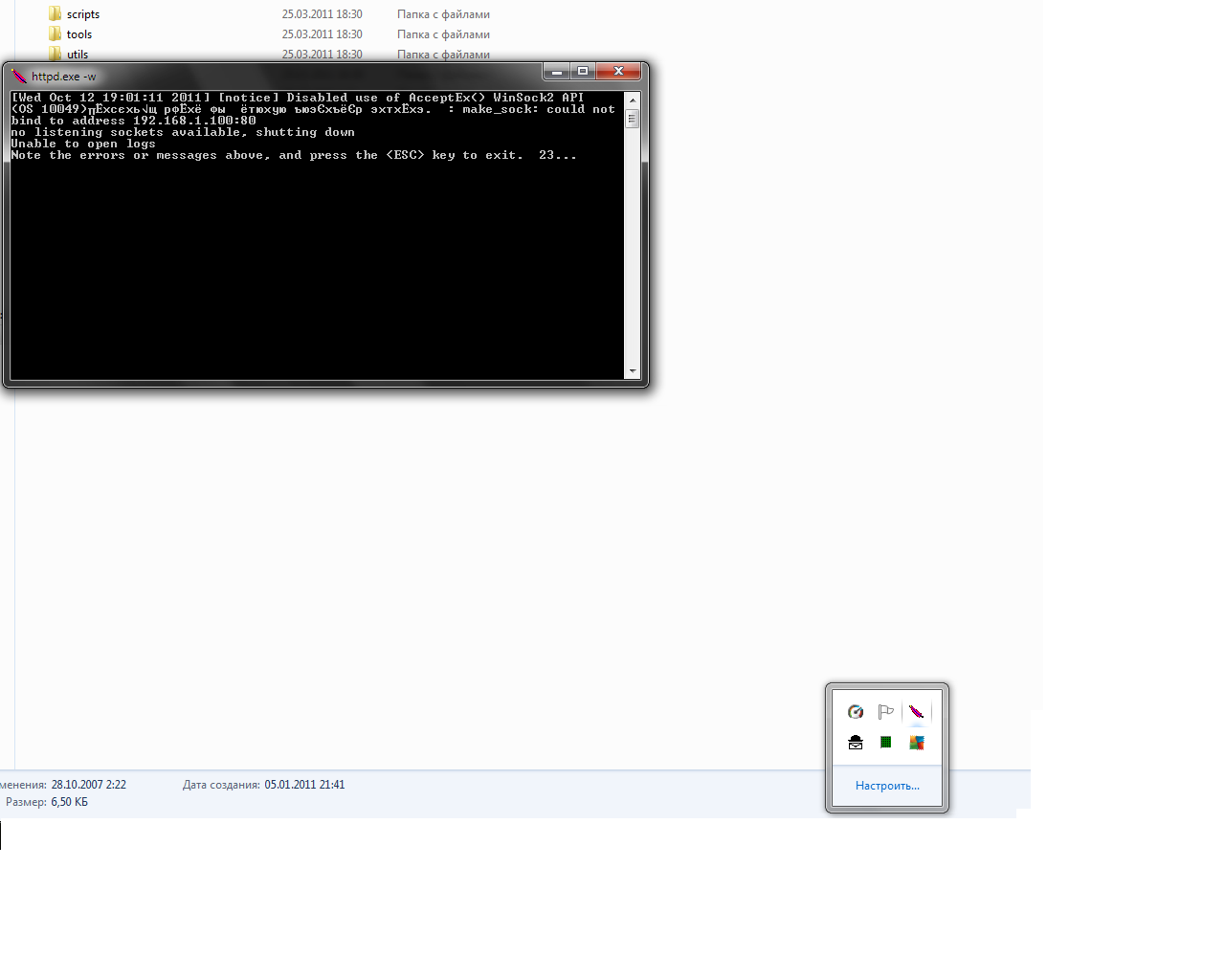This screenshot has width=1225, height=980.
Task: Click the scripts folder icon
Action: [x=56, y=13]
